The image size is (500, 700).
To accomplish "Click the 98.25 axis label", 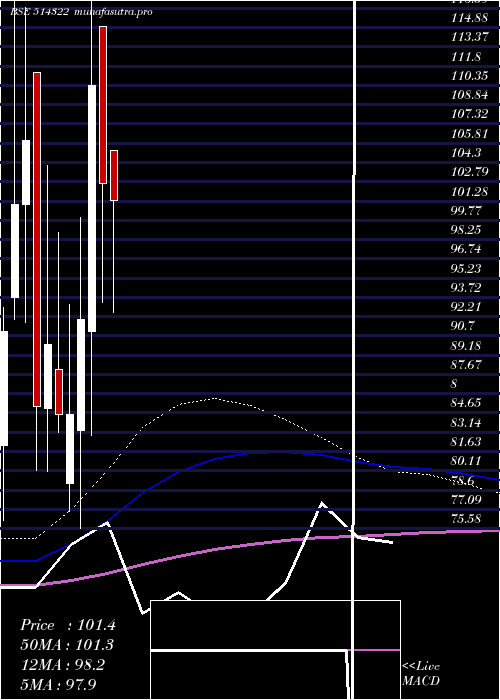I will pos(466,229).
